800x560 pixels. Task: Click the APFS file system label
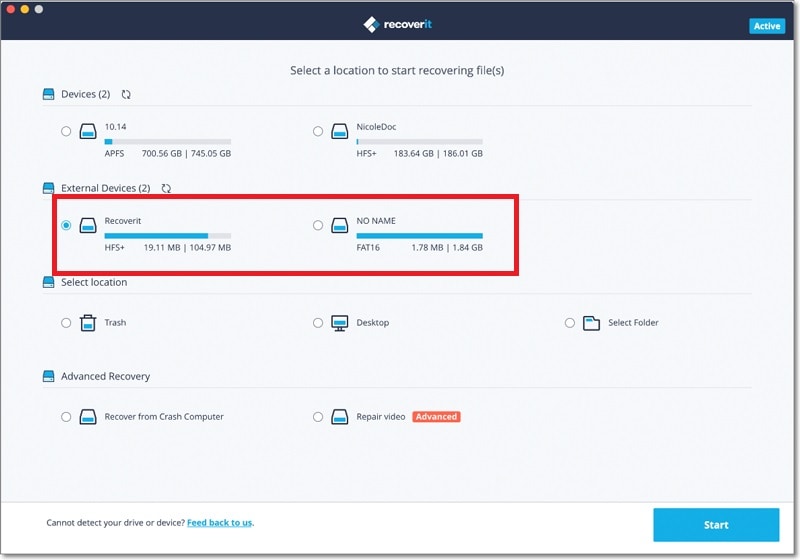coord(114,154)
